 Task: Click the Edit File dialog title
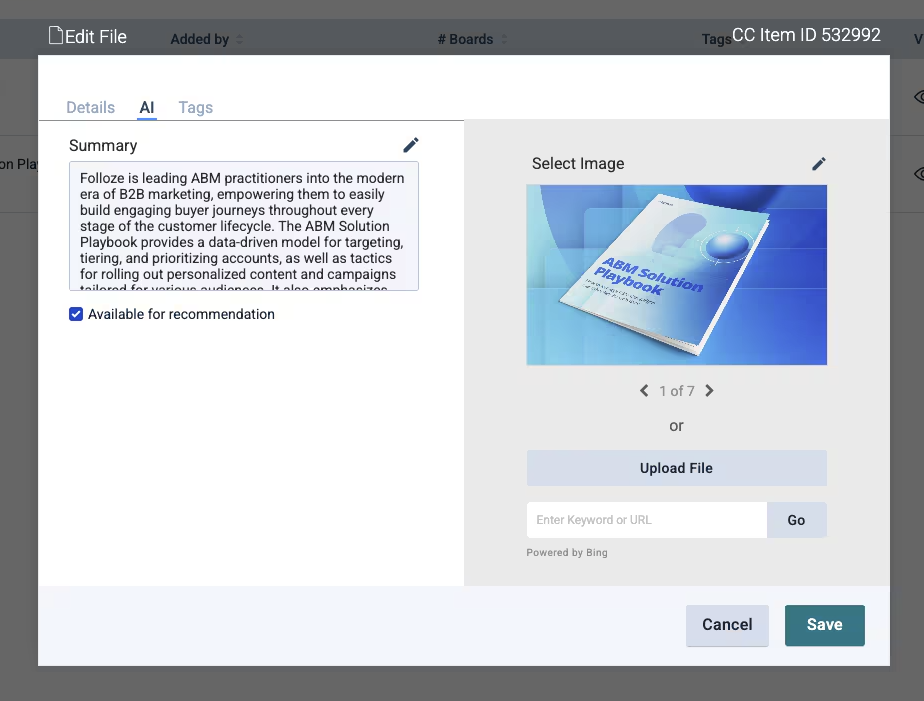[95, 37]
